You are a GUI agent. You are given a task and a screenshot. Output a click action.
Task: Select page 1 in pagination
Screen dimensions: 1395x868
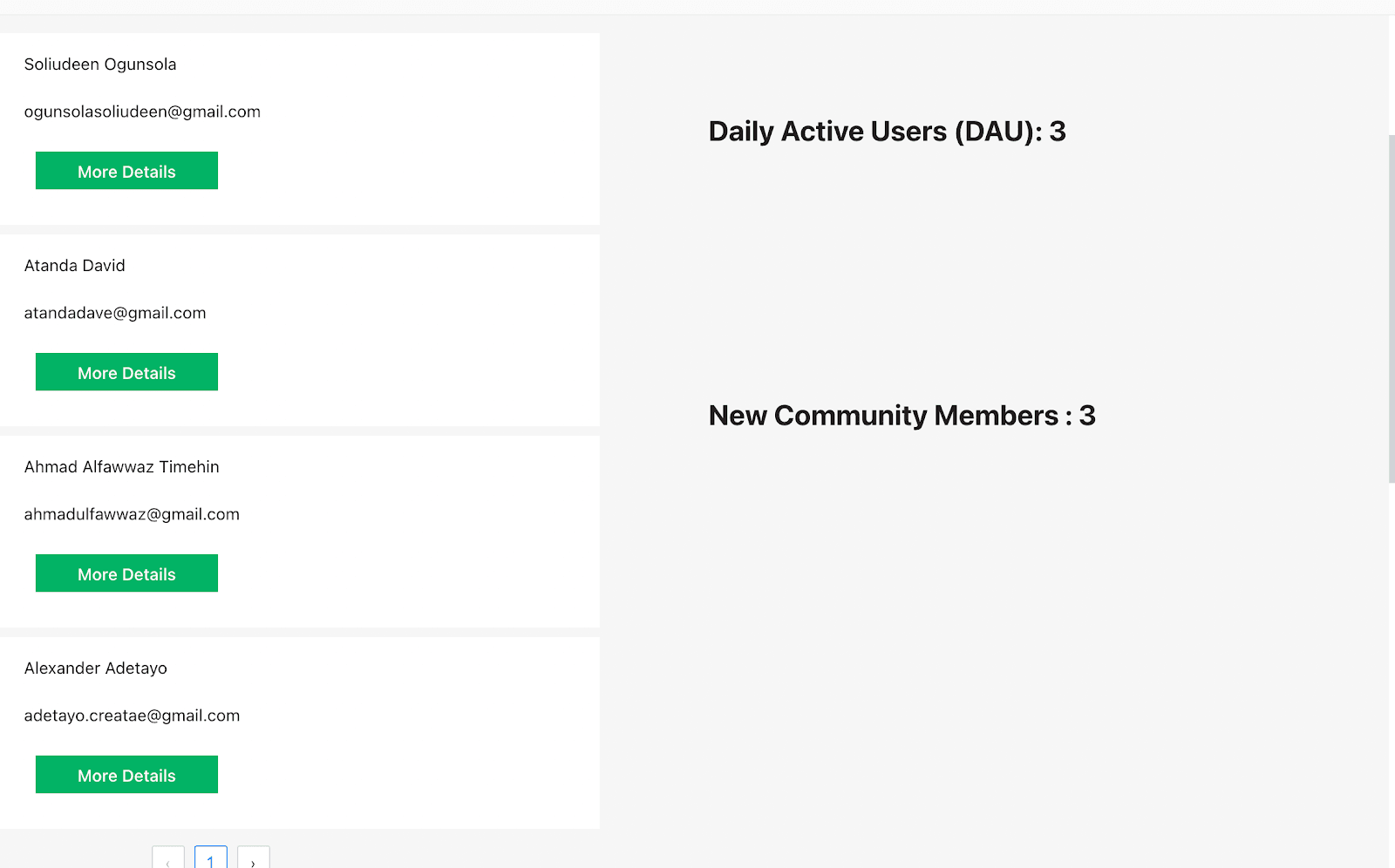[x=210, y=859]
